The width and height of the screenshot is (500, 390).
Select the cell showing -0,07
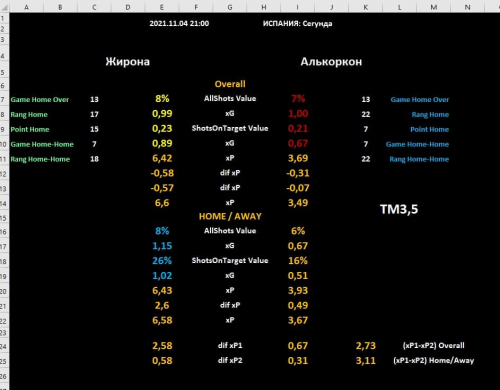click(298, 188)
